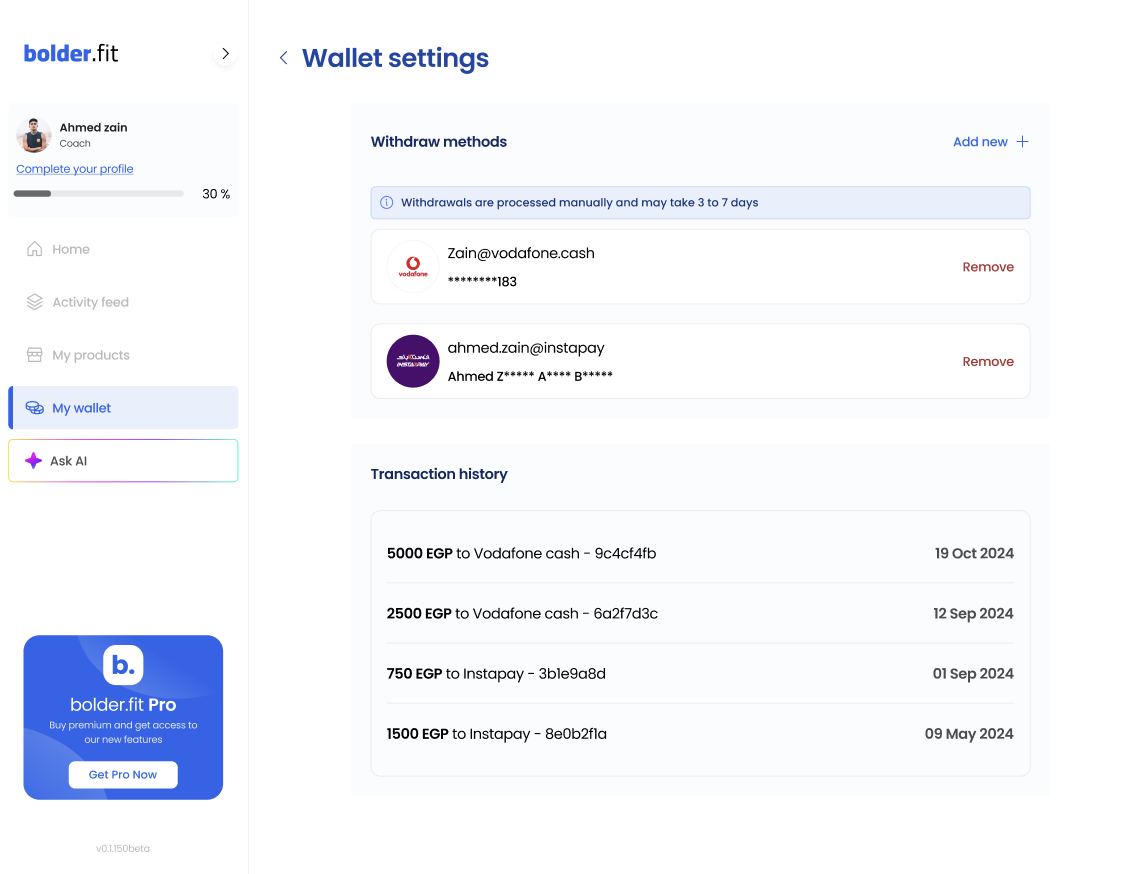Image resolution: width=1148 pixels, height=874 pixels.
Task: Click the profile completion progress bar
Action: tap(98, 194)
